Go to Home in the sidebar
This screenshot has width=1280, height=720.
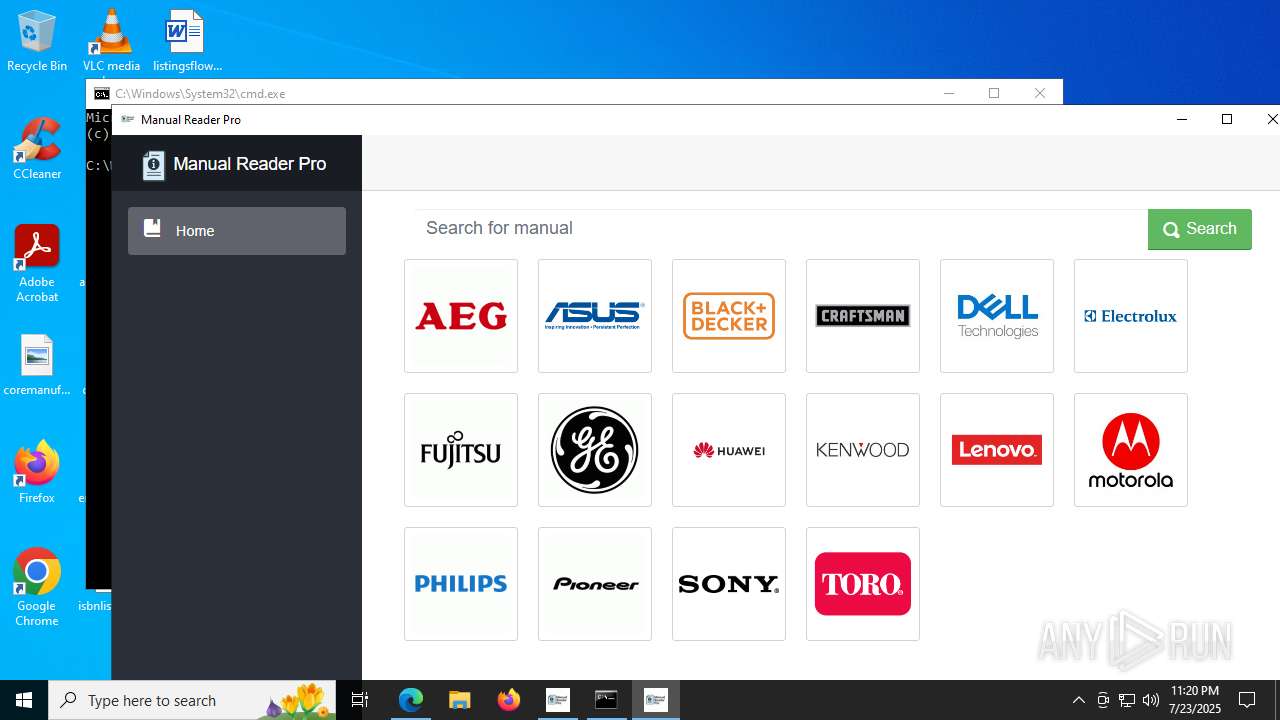point(237,231)
